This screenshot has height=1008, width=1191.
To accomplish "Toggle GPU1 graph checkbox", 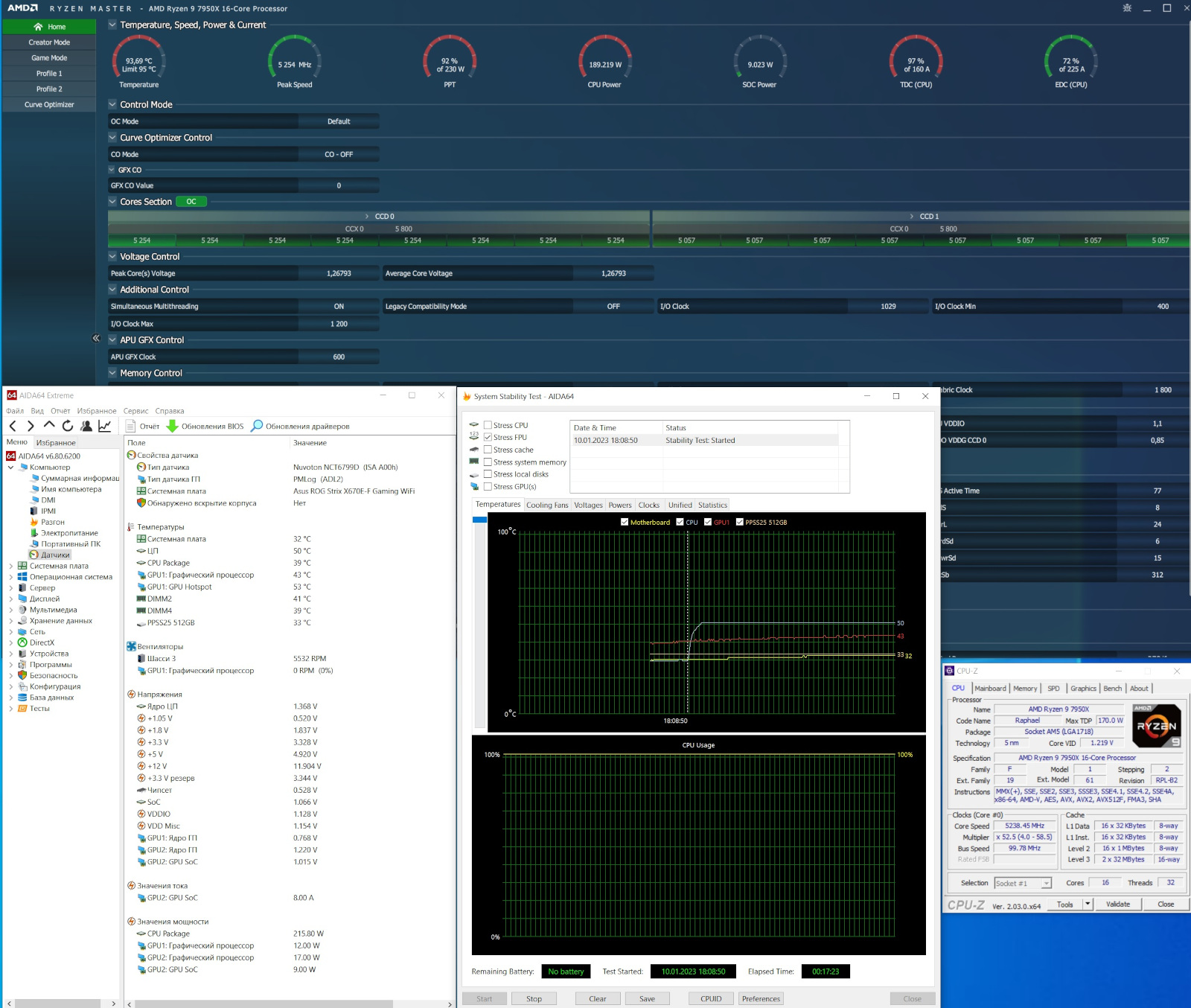I will click(708, 522).
